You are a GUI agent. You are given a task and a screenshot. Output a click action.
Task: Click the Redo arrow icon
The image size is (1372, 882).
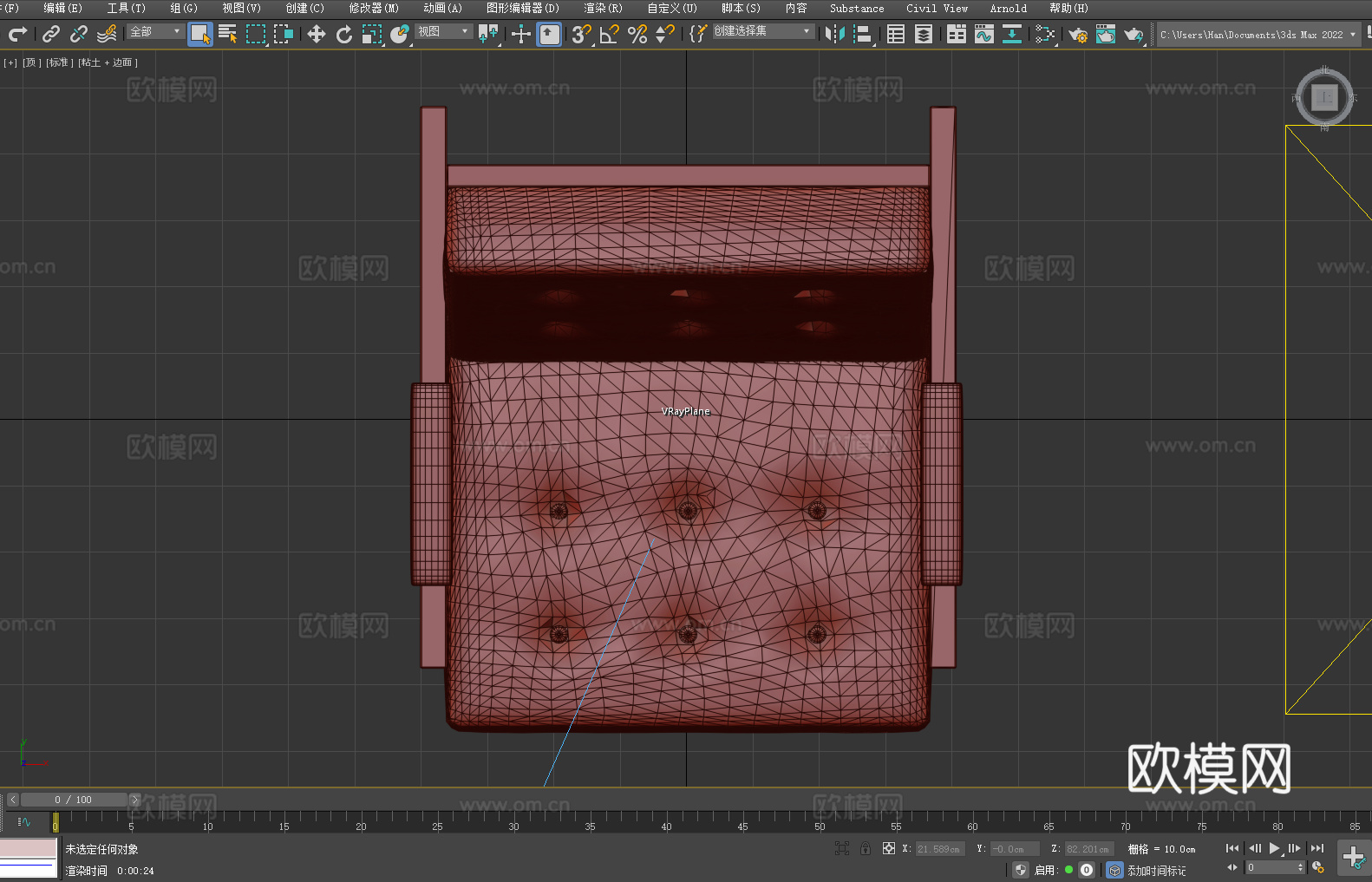click(16, 34)
